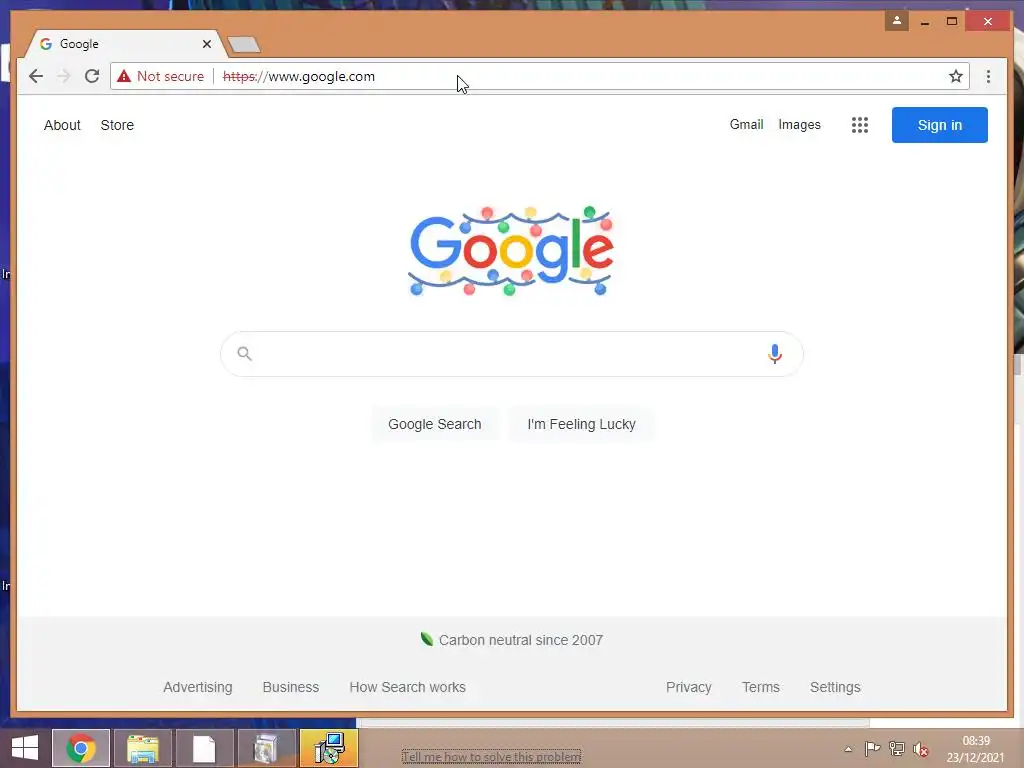Image resolution: width=1024 pixels, height=768 pixels.
Task: Go back with the browser back arrow
Action: 36,76
